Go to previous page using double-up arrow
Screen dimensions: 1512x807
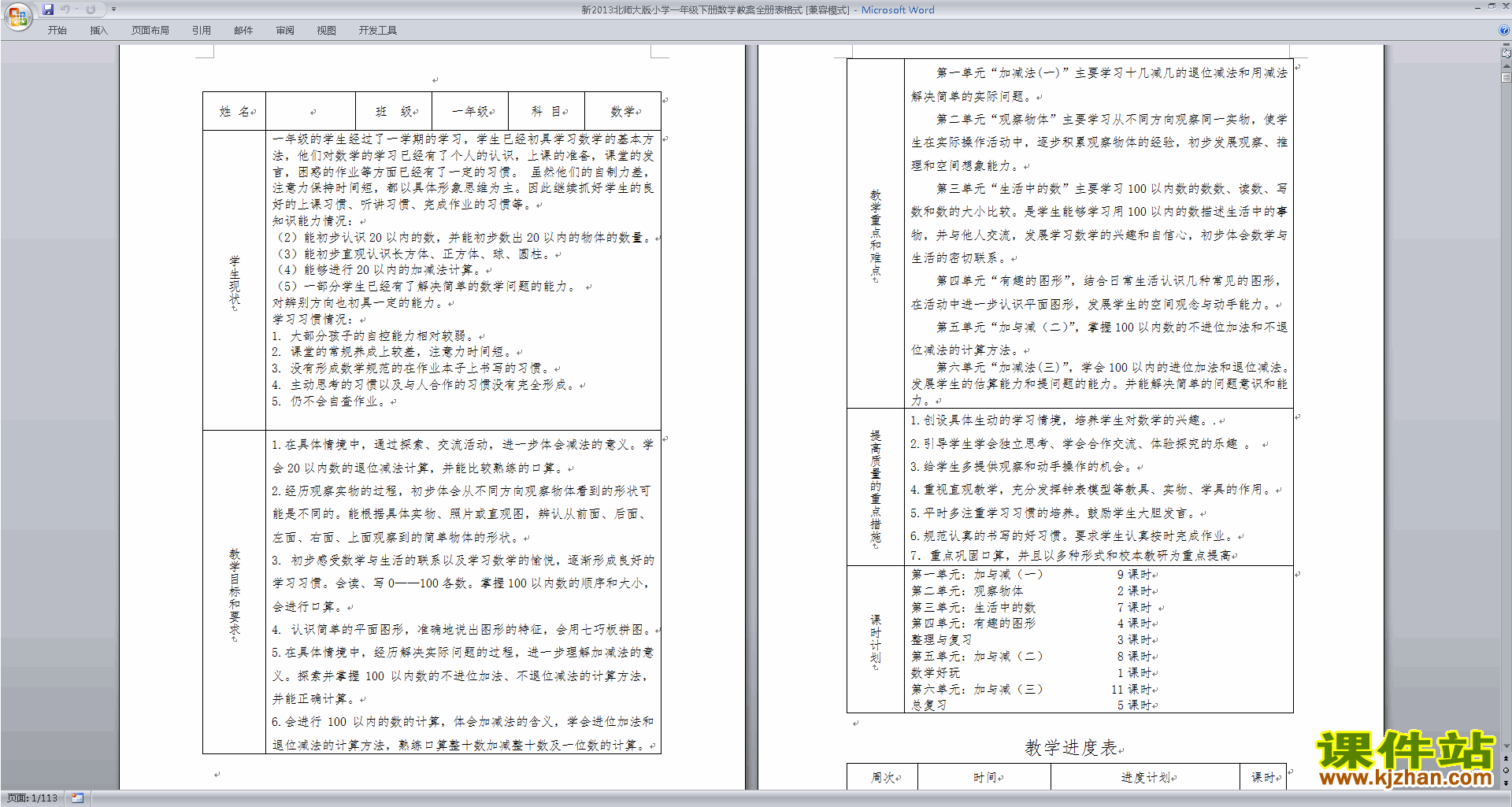[1506, 758]
